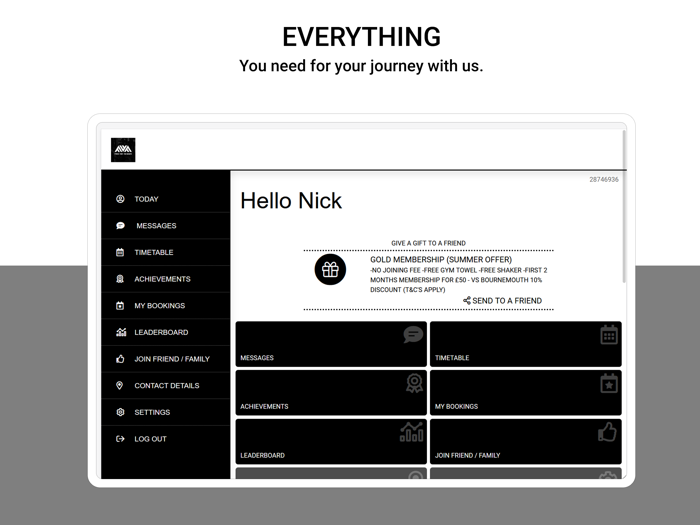Click thumbs-up icon on Join Friend tile
Screen dimensions: 700x525
point(608,432)
